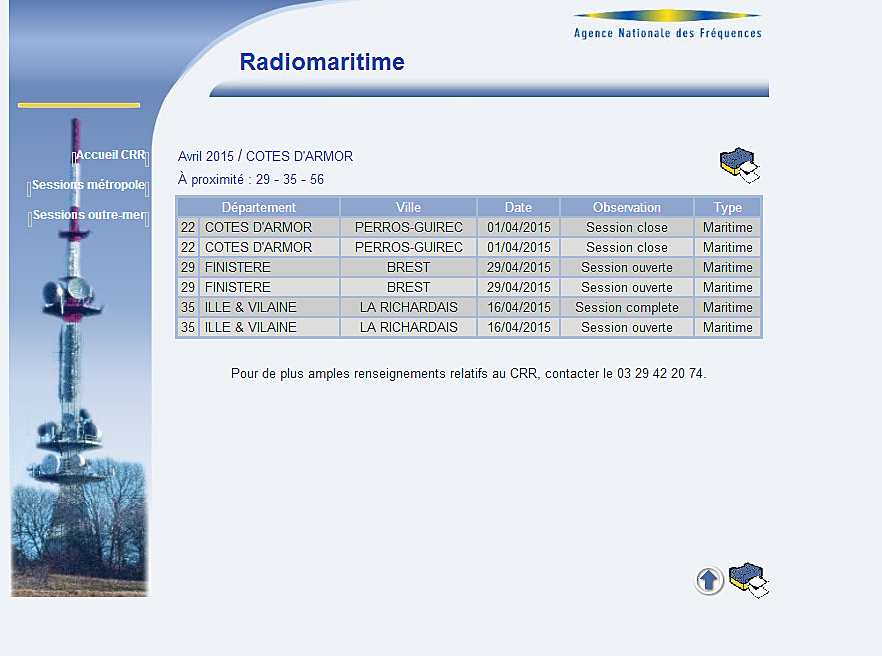
Task: Open the Accueil CRR menu link
Action: [x=110, y=155]
